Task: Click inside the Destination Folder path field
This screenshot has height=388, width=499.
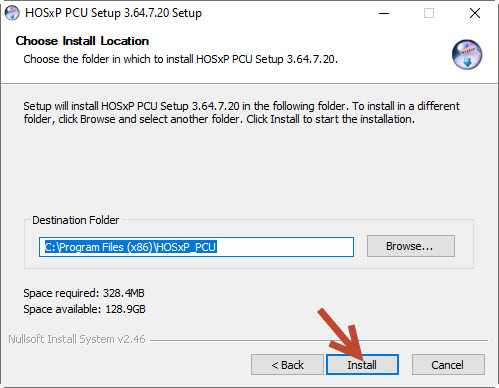Action: pos(196,247)
